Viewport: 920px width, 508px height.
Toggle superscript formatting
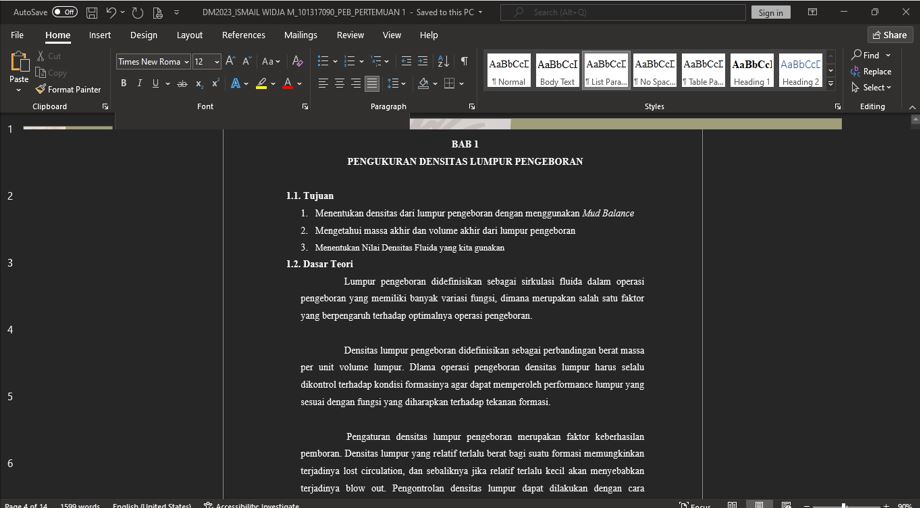(x=216, y=83)
